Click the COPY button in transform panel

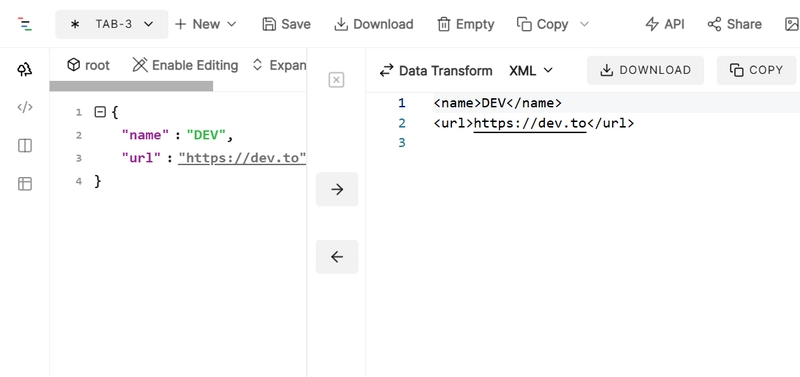[x=756, y=70]
